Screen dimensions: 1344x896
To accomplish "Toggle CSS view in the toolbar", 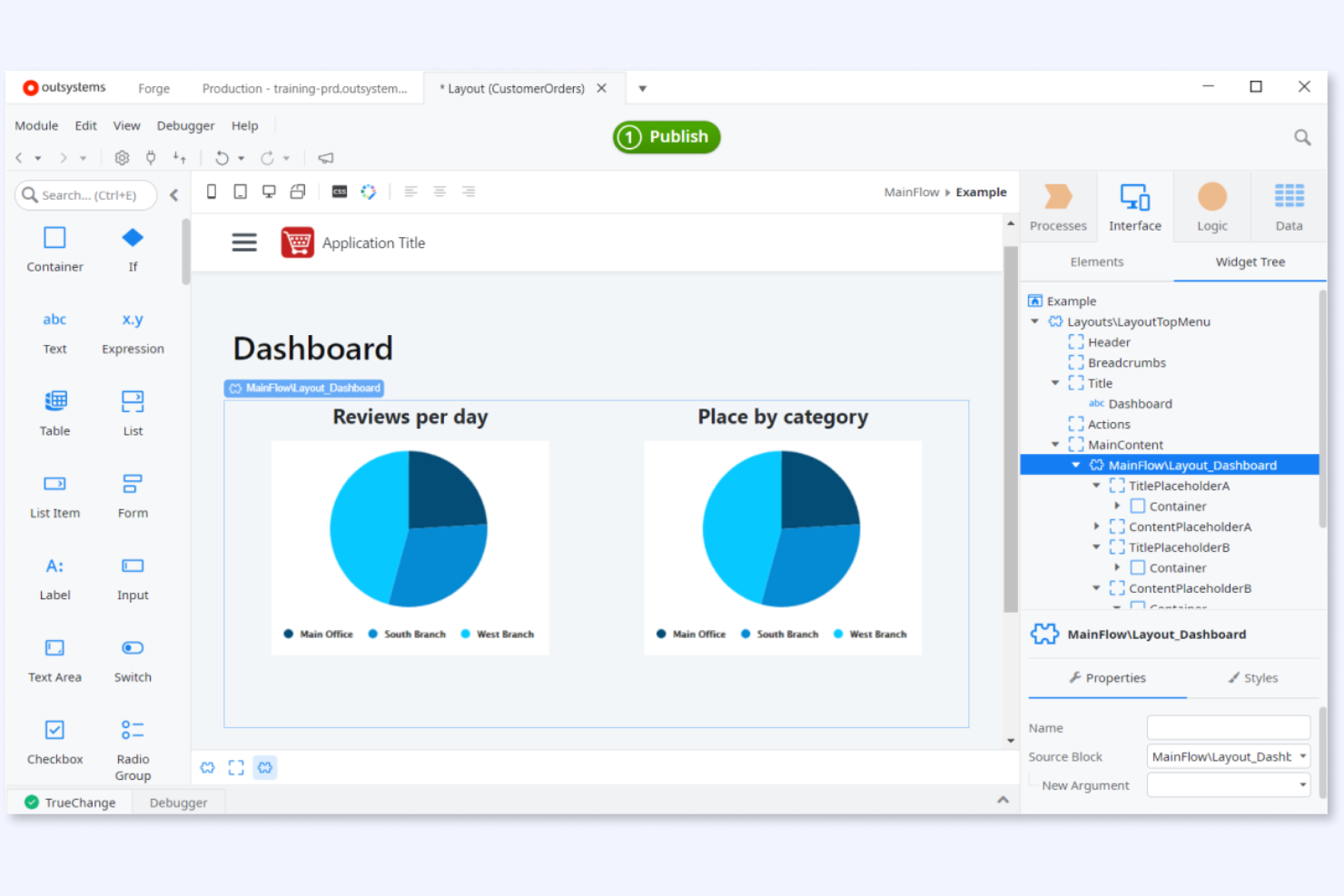I will point(339,191).
